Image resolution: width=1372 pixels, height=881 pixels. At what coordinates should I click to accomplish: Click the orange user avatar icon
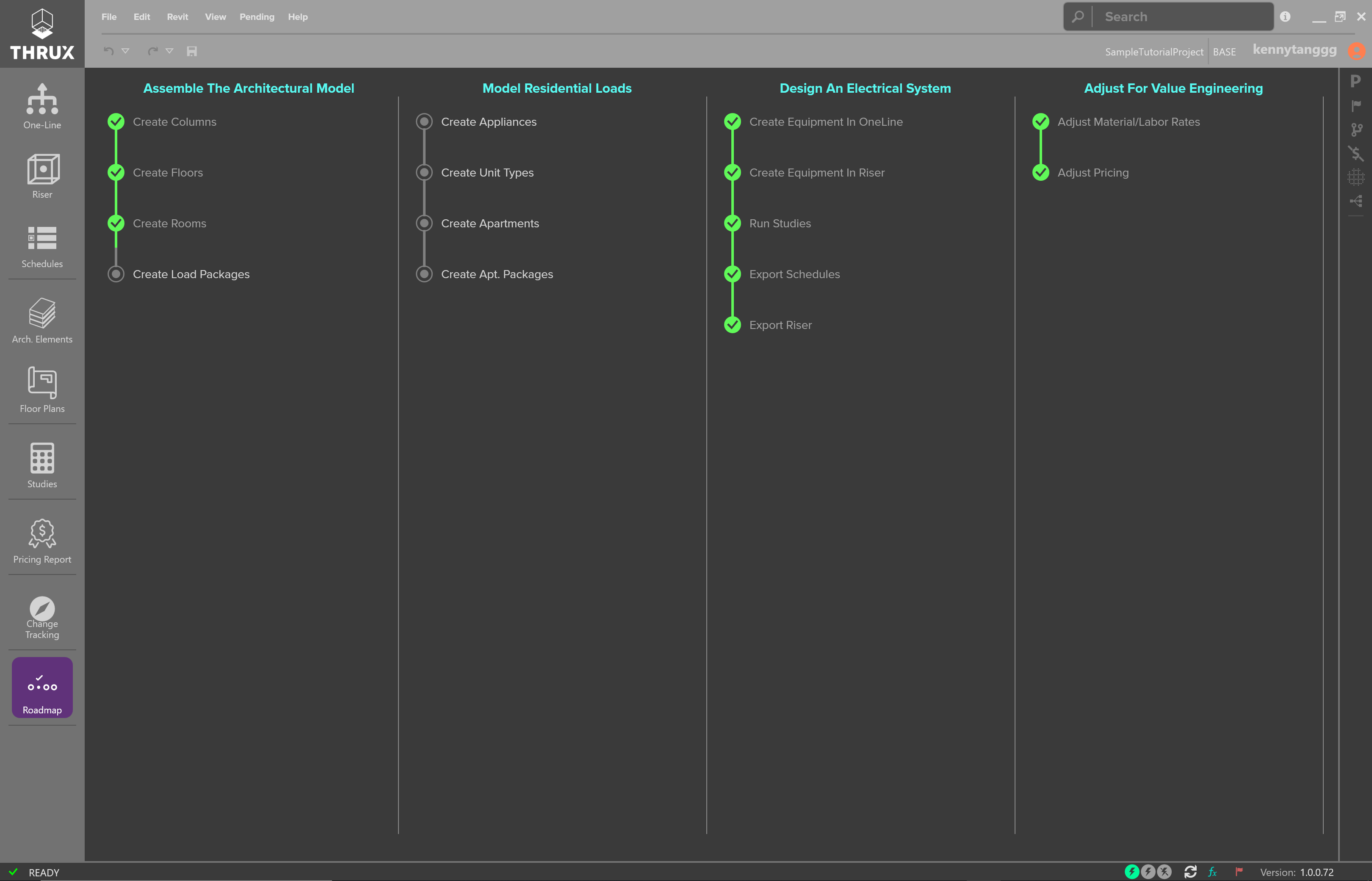pos(1356,51)
